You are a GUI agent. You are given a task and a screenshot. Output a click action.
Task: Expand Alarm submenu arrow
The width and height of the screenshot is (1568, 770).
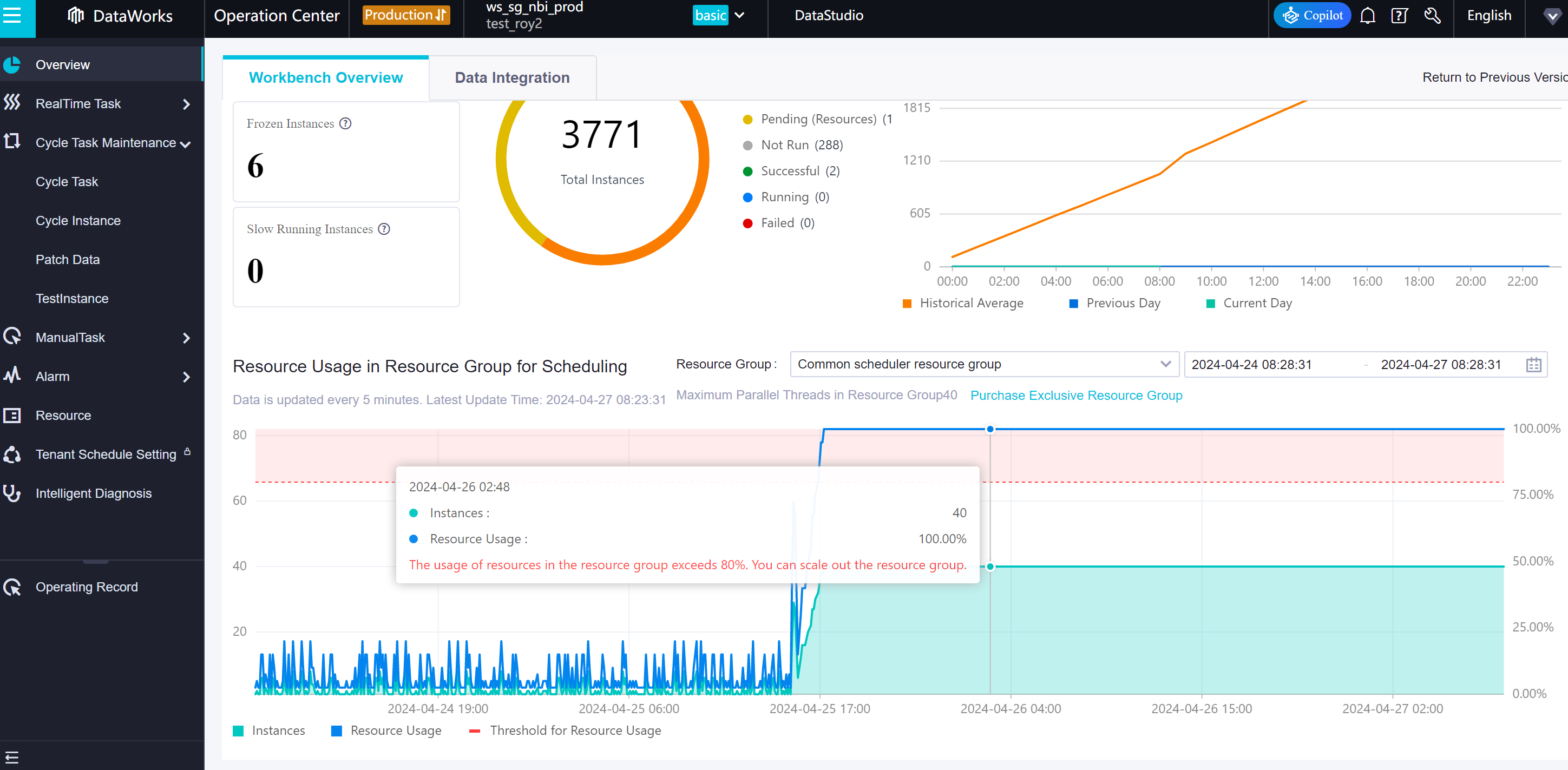click(186, 377)
